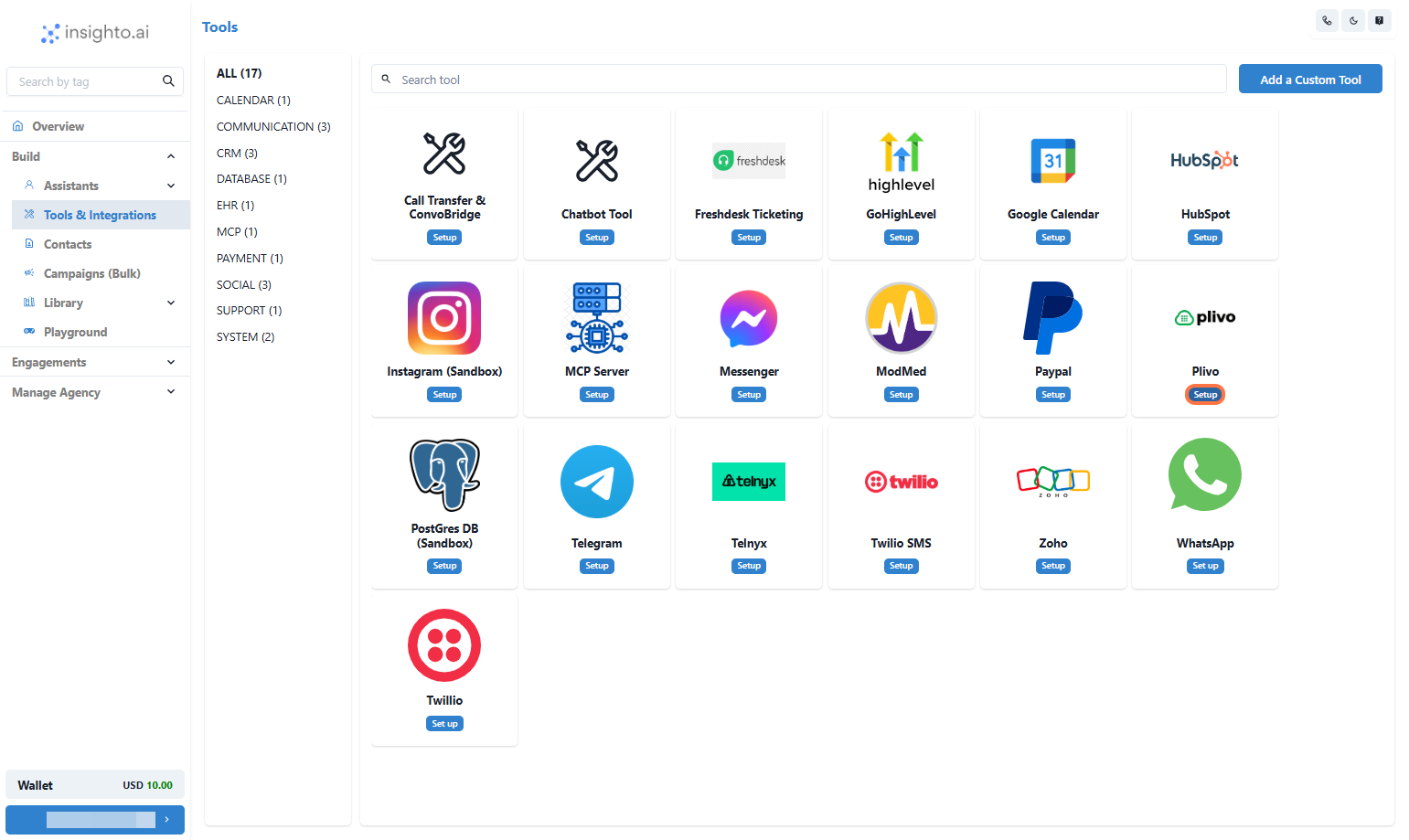1409x840 pixels.
Task: Click the Twilio SMS logo
Action: (x=902, y=482)
